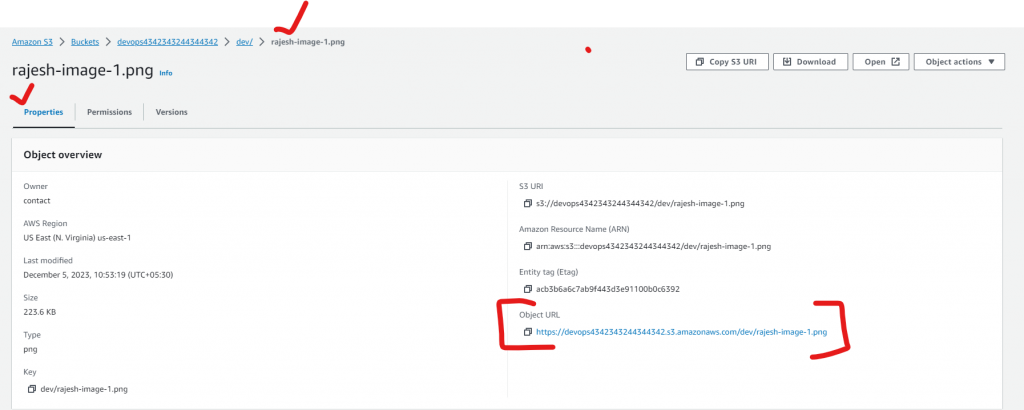The height and width of the screenshot is (410, 1024).
Task: Open the object in new tab
Action: point(880,62)
